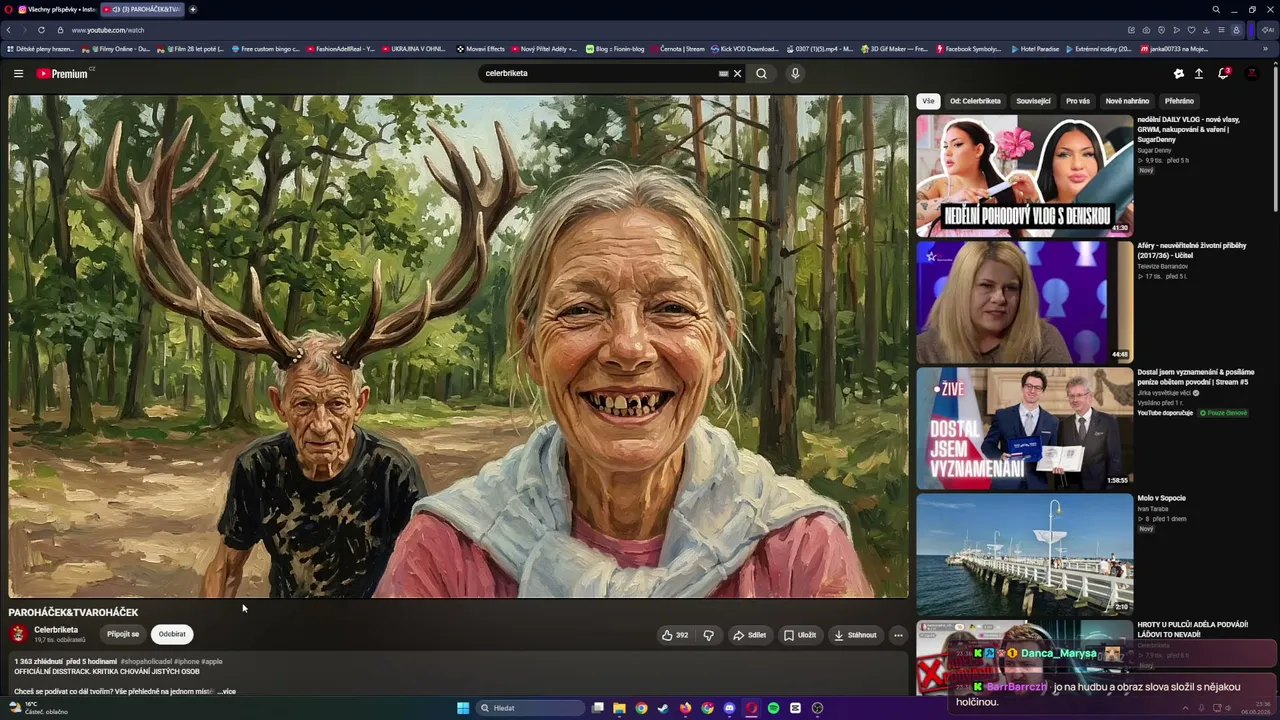Open Aféry Učitel video thumbnail

[x=1025, y=302]
